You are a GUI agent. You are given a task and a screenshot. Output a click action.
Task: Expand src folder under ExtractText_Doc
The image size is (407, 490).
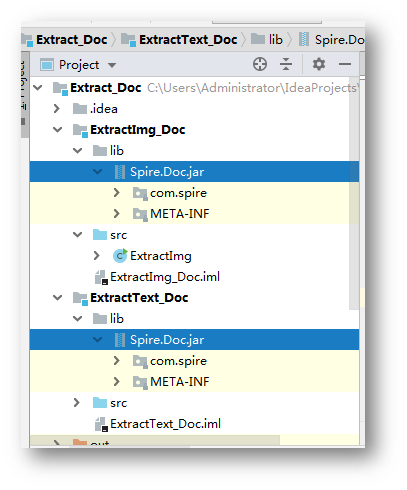(x=76, y=403)
